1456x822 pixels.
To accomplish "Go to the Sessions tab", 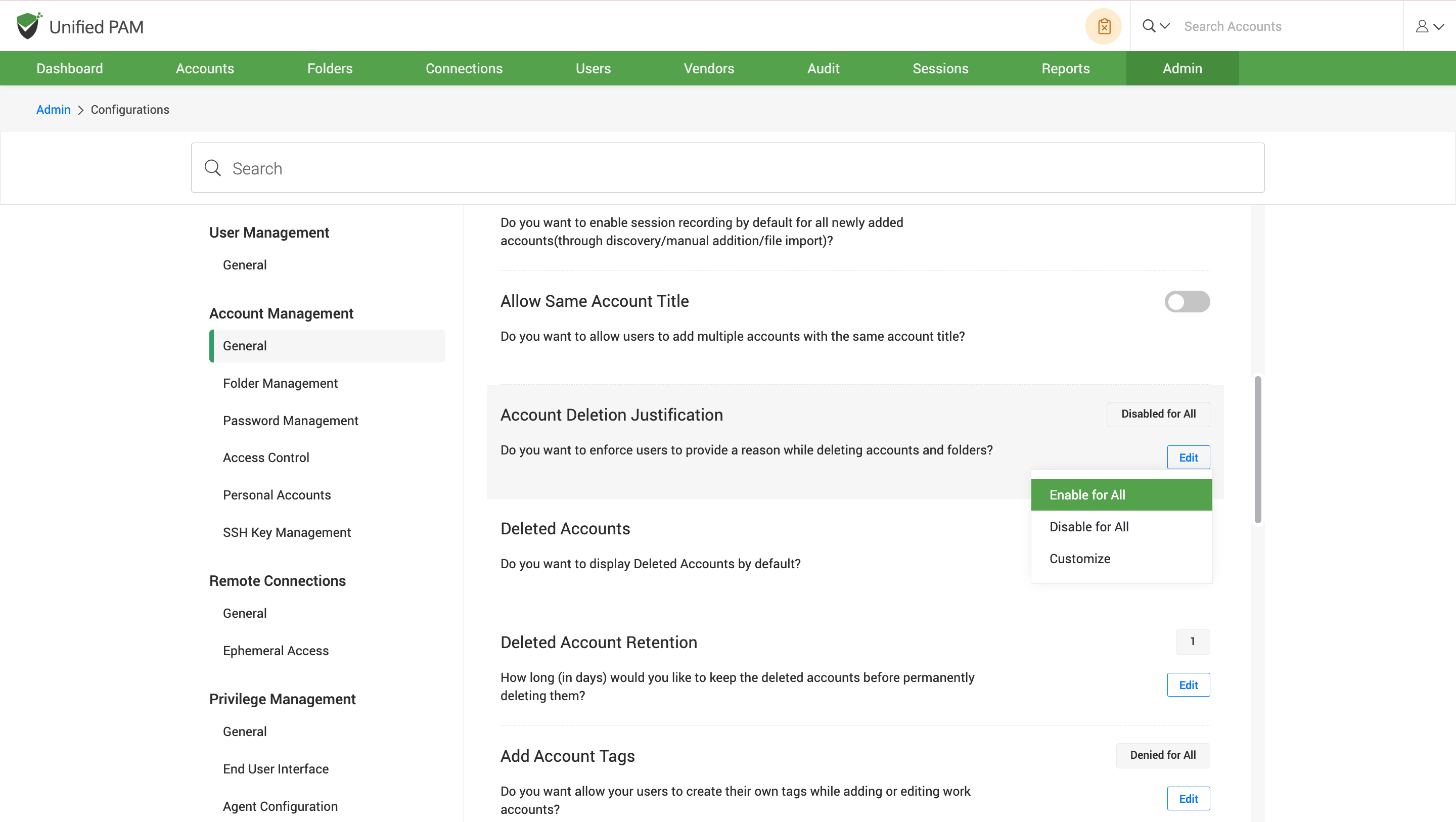I will tap(940, 68).
